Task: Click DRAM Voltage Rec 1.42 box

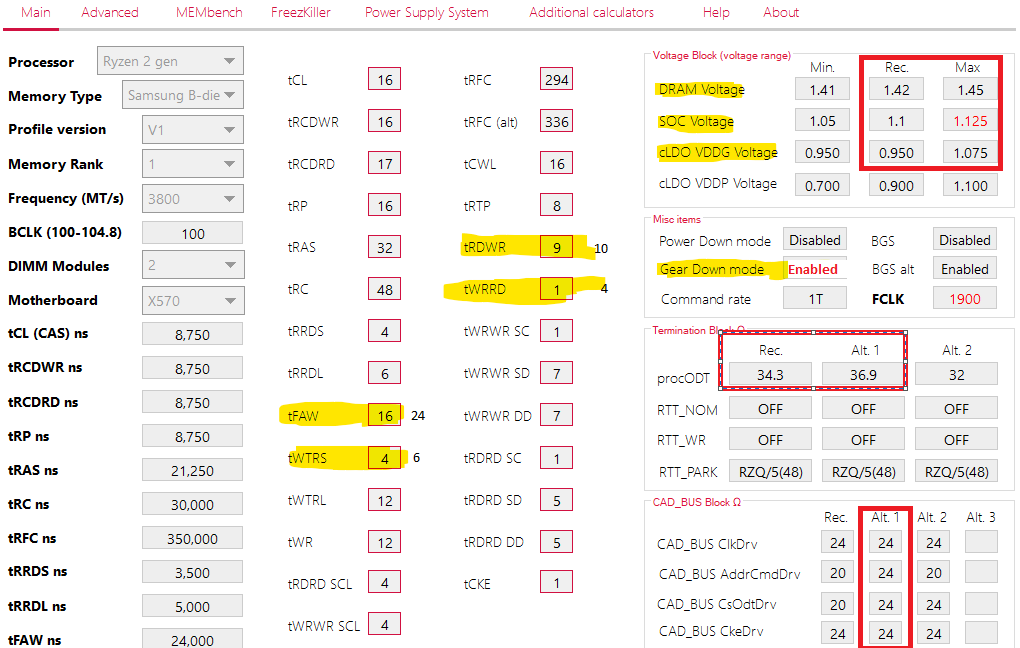Action: [x=896, y=89]
